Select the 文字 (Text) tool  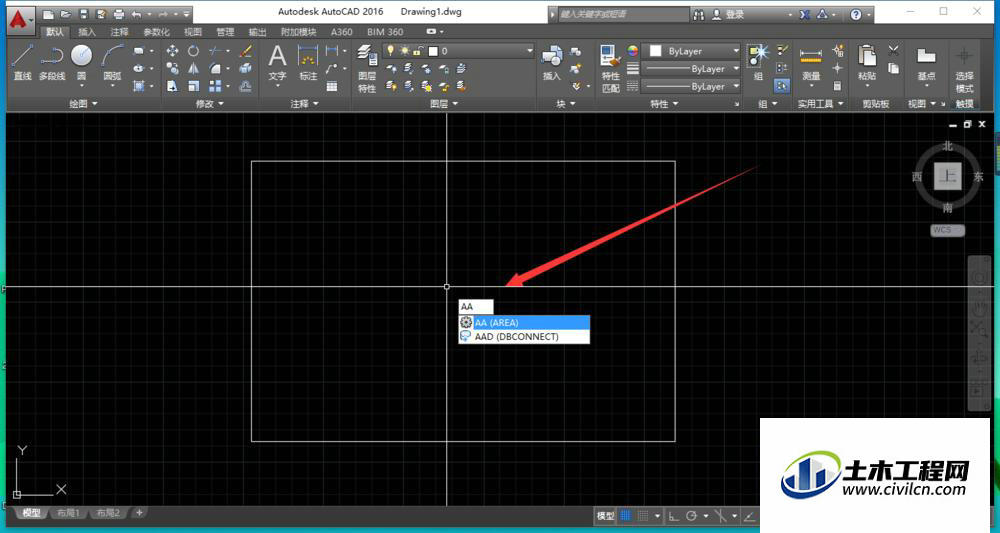[277, 62]
